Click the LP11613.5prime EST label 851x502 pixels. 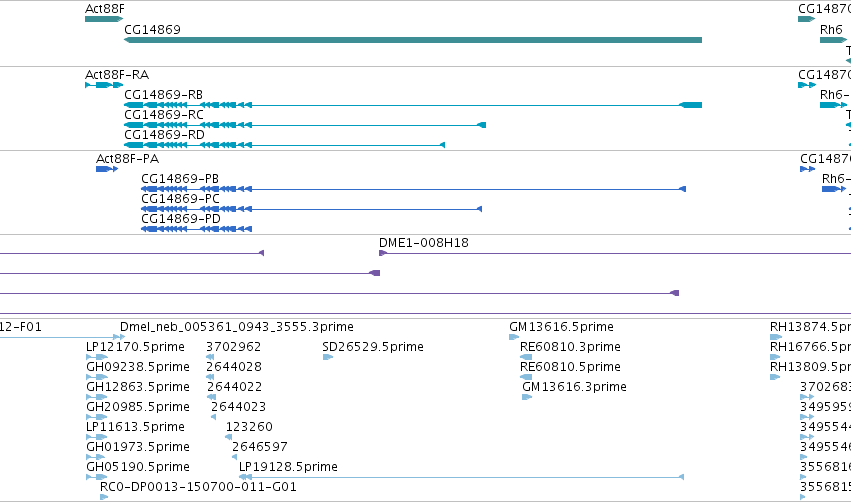pyautogui.click(x=135, y=427)
